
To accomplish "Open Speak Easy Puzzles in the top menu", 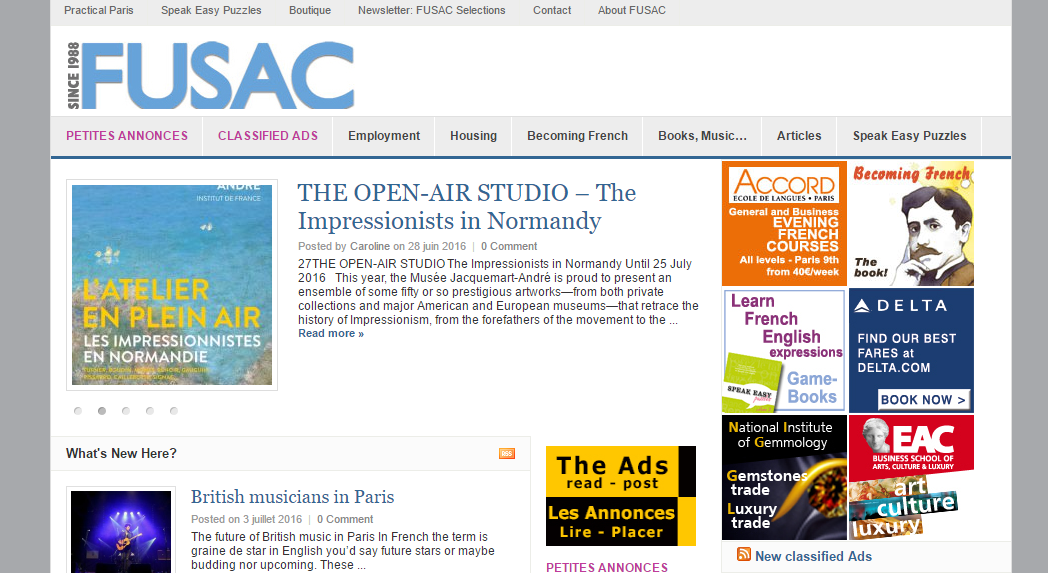I will 211,11.
